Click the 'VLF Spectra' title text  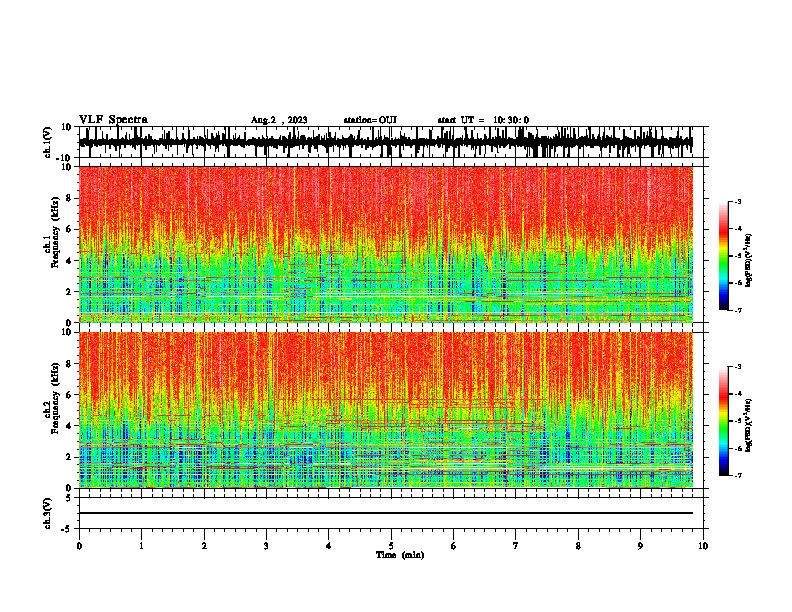tap(113, 120)
